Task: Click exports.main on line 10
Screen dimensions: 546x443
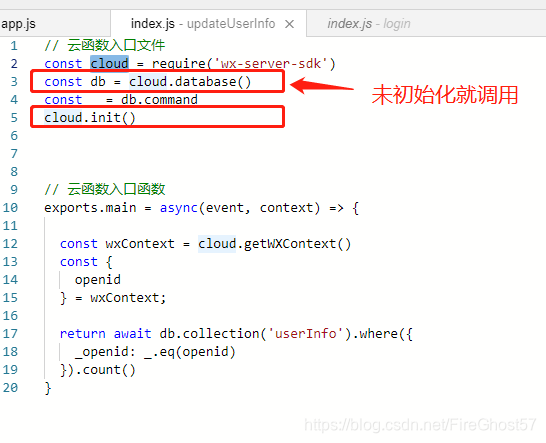Action: [x=90, y=208]
